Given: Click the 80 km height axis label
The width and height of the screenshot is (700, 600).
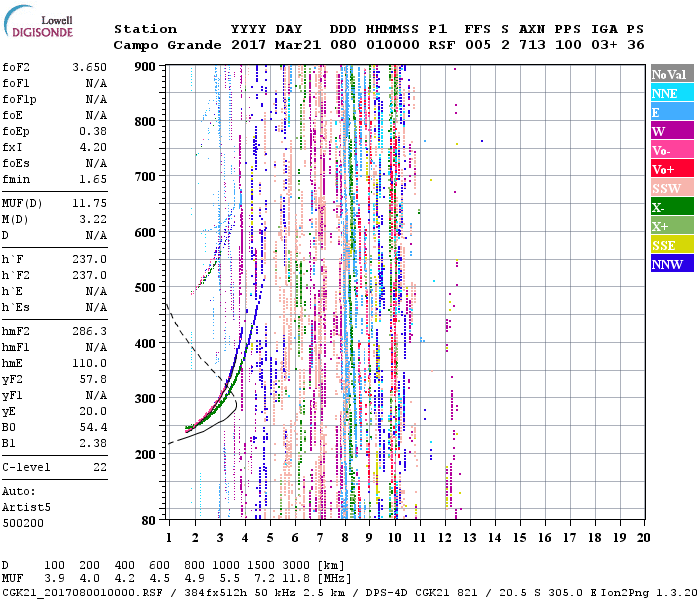Looking at the screenshot, I should (148, 520).
